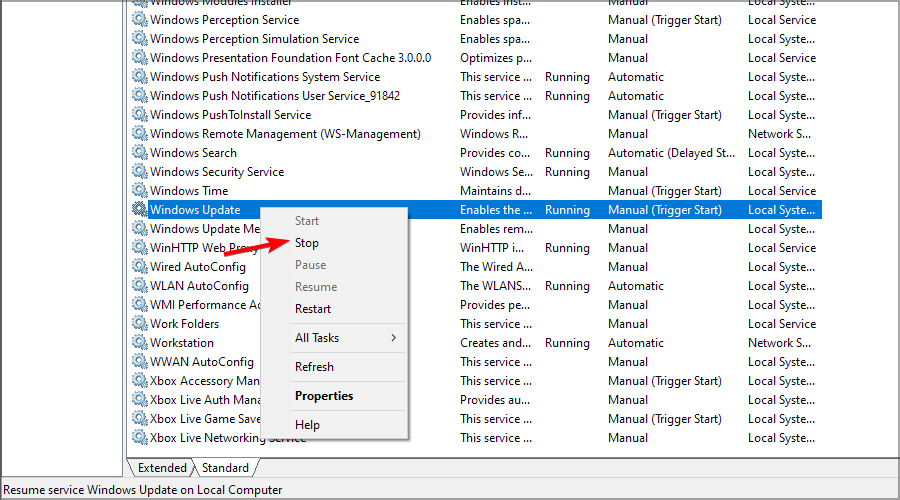Select Wired AutoConfig service name
This screenshot has height=500, width=900.
[x=197, y=267]
